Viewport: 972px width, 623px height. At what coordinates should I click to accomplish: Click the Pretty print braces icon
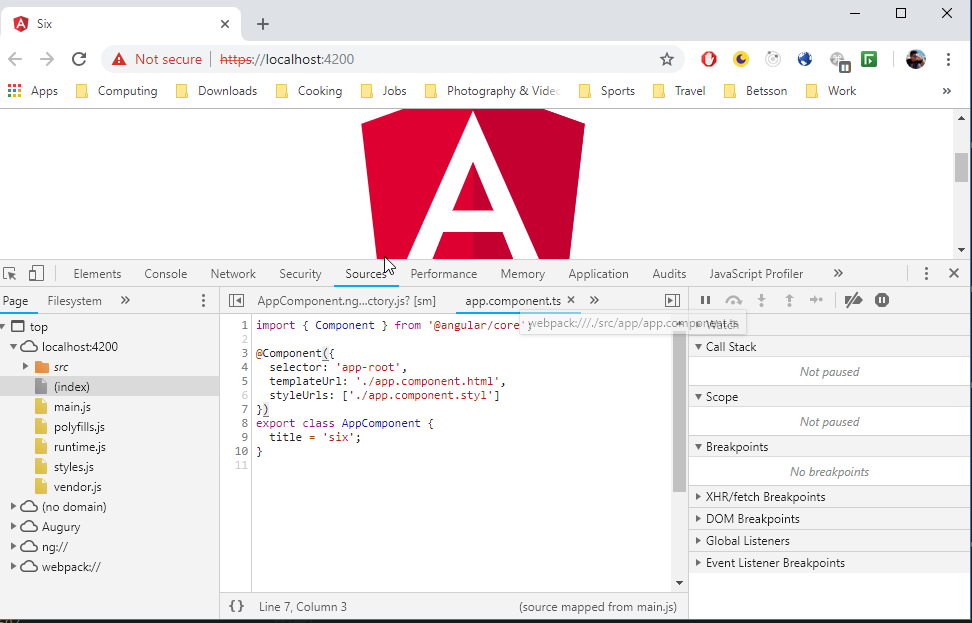236,606
